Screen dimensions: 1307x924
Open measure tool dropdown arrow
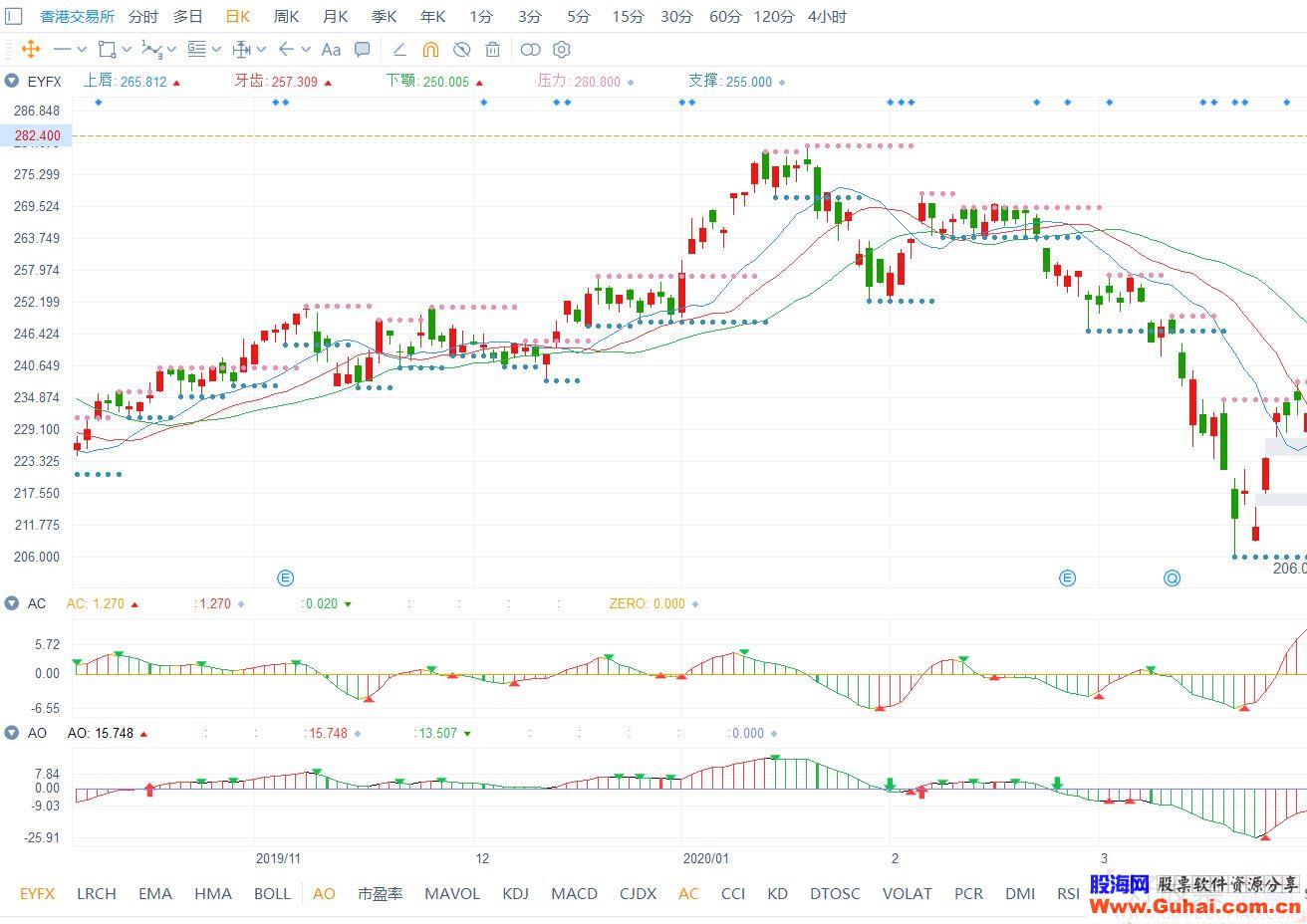coord(261,49)
